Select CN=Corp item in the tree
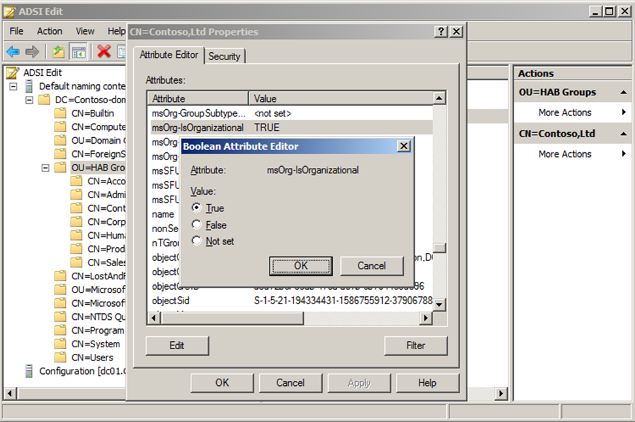This screenshot has width=635, height=422. (106, 222)
